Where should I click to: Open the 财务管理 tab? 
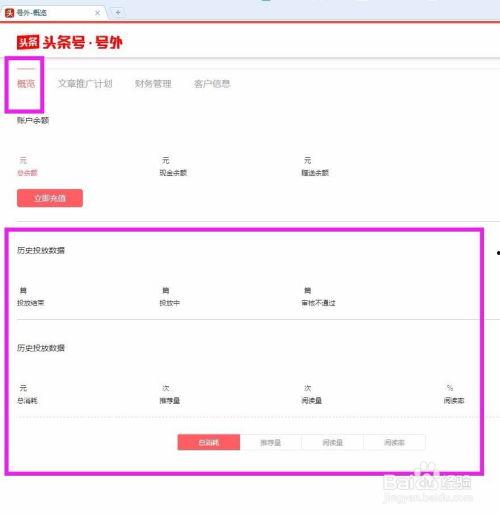tap(153, 84)
